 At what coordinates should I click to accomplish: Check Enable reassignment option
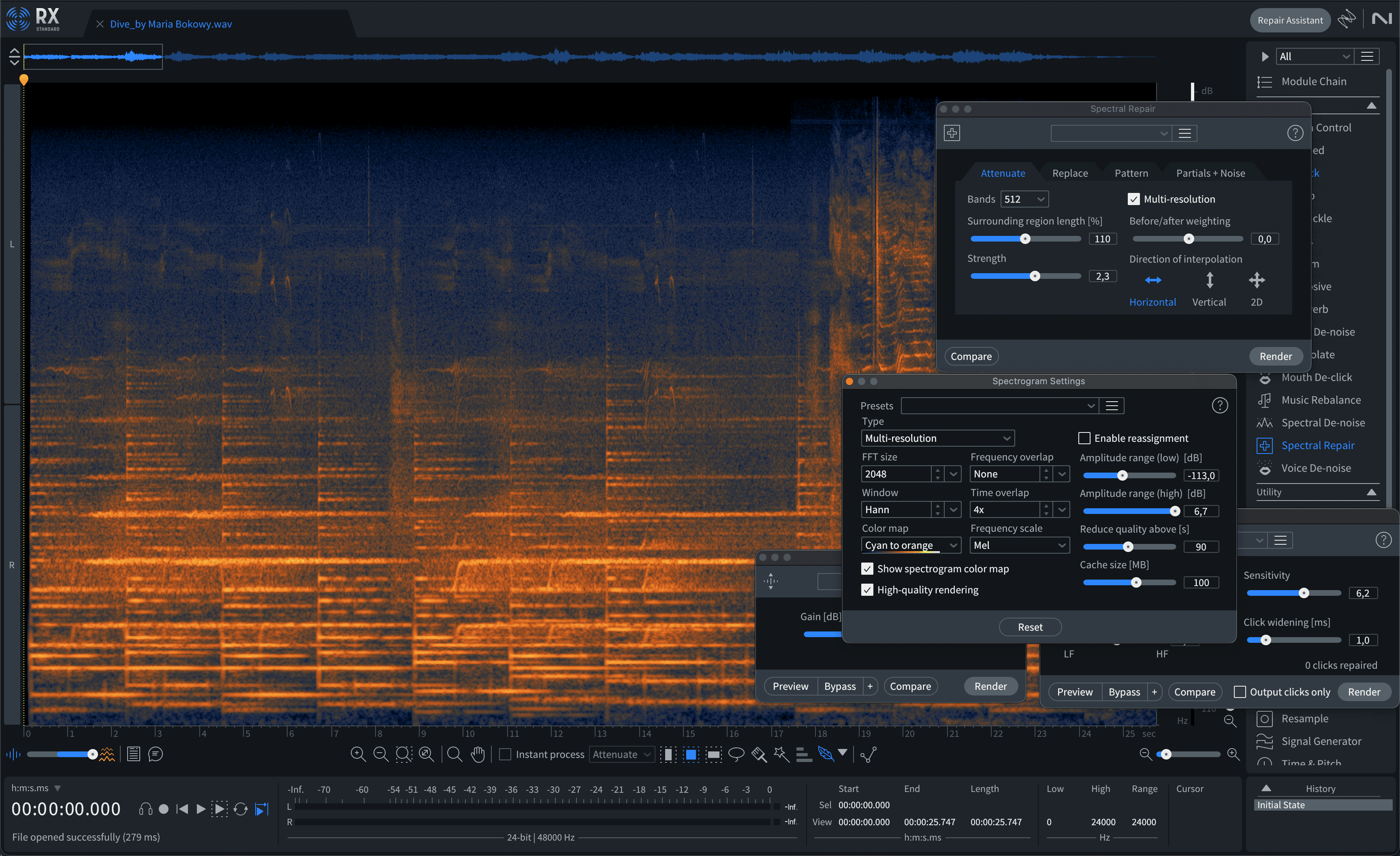(1084, 438)
